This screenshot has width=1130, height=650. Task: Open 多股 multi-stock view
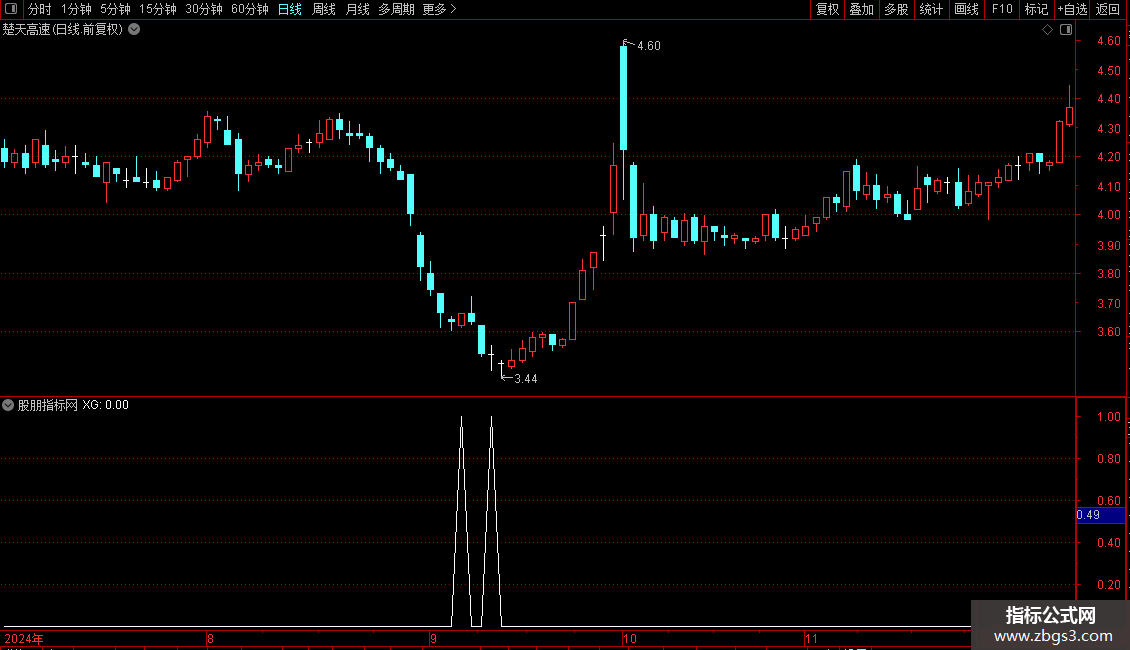point(896,9)
